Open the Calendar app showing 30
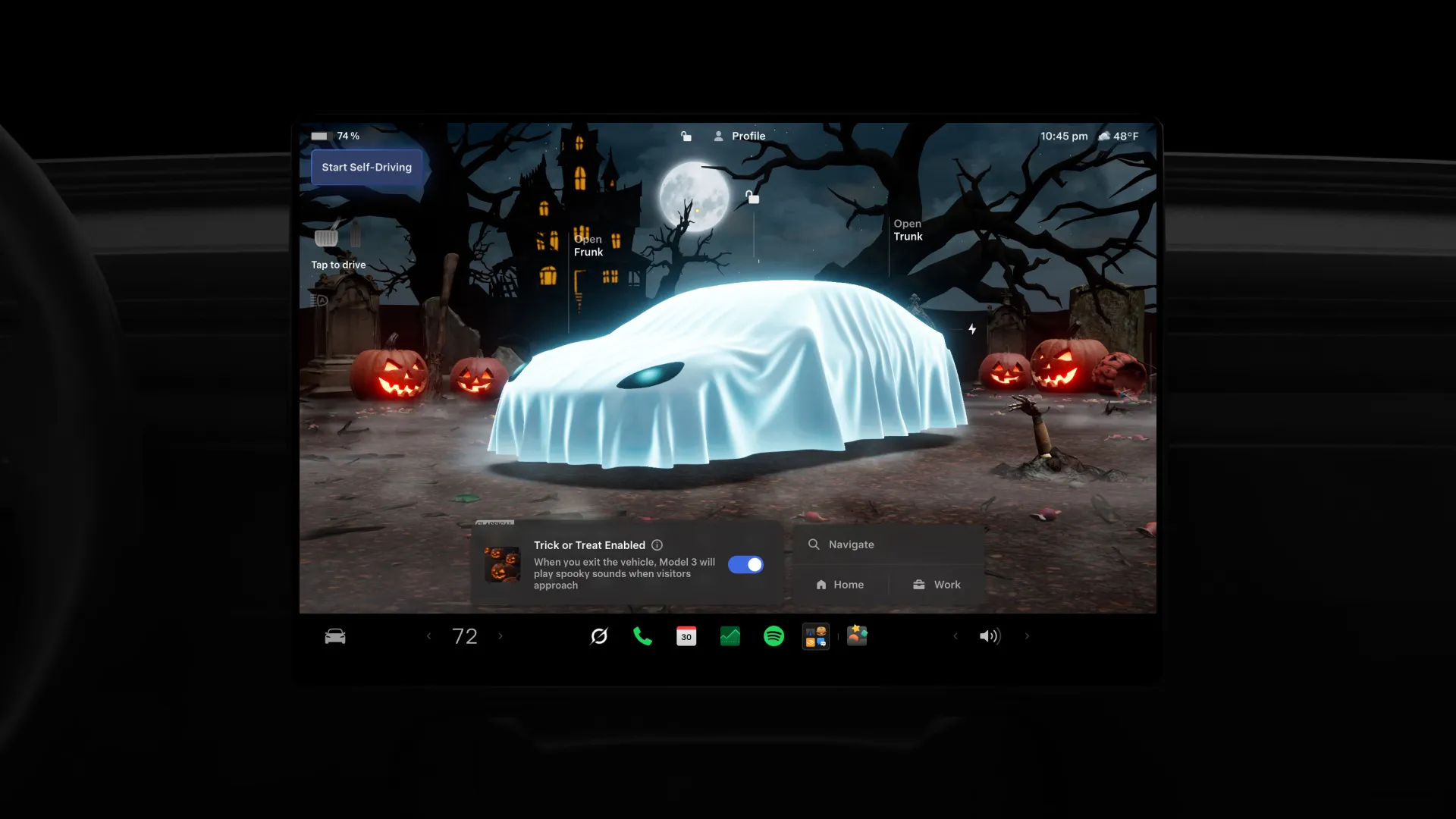Image resolution: width=1456 pixels, height=819 pixels. click(686, 636)
